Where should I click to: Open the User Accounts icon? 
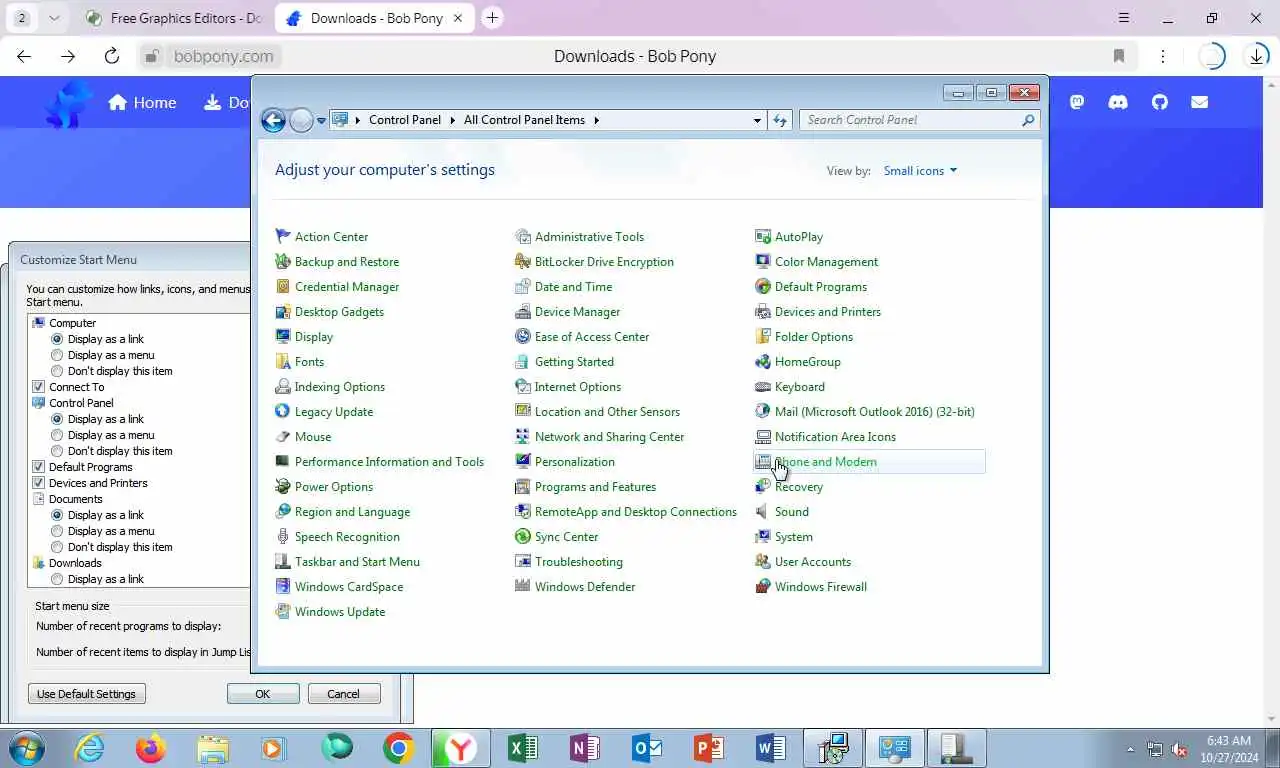click(x=763, y=562)
